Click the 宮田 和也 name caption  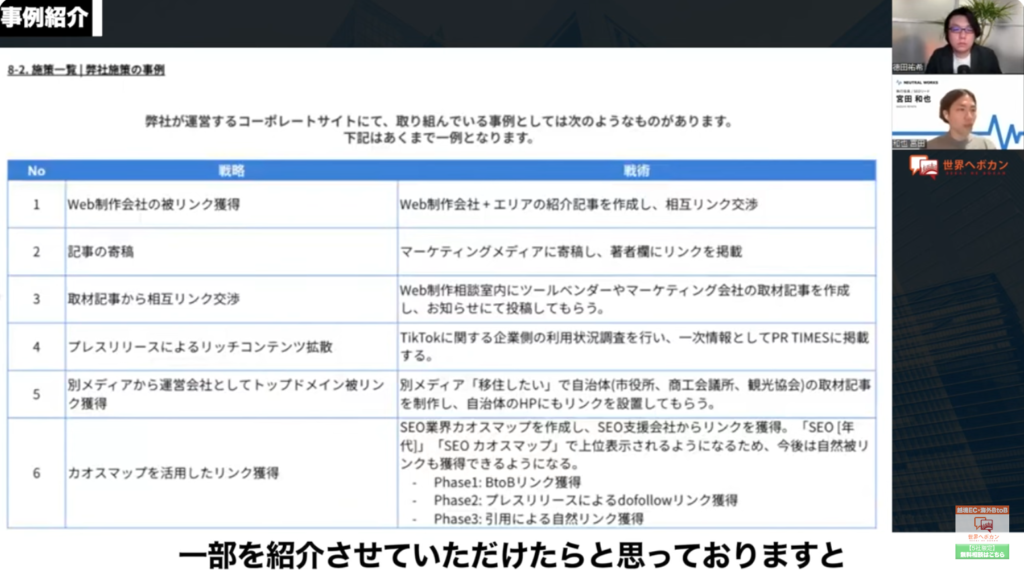click(x=913, y=99)
